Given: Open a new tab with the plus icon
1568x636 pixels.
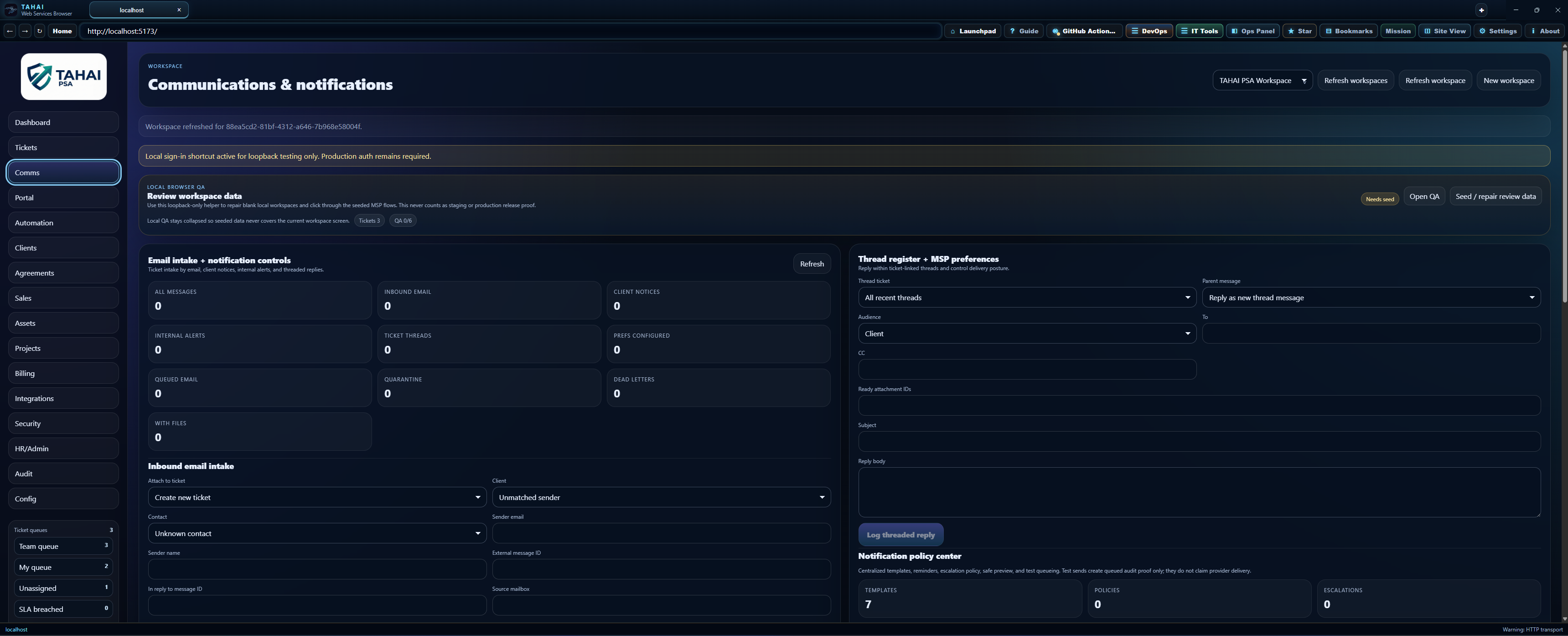Looking at the screenshot, I should click(1481, 10).
